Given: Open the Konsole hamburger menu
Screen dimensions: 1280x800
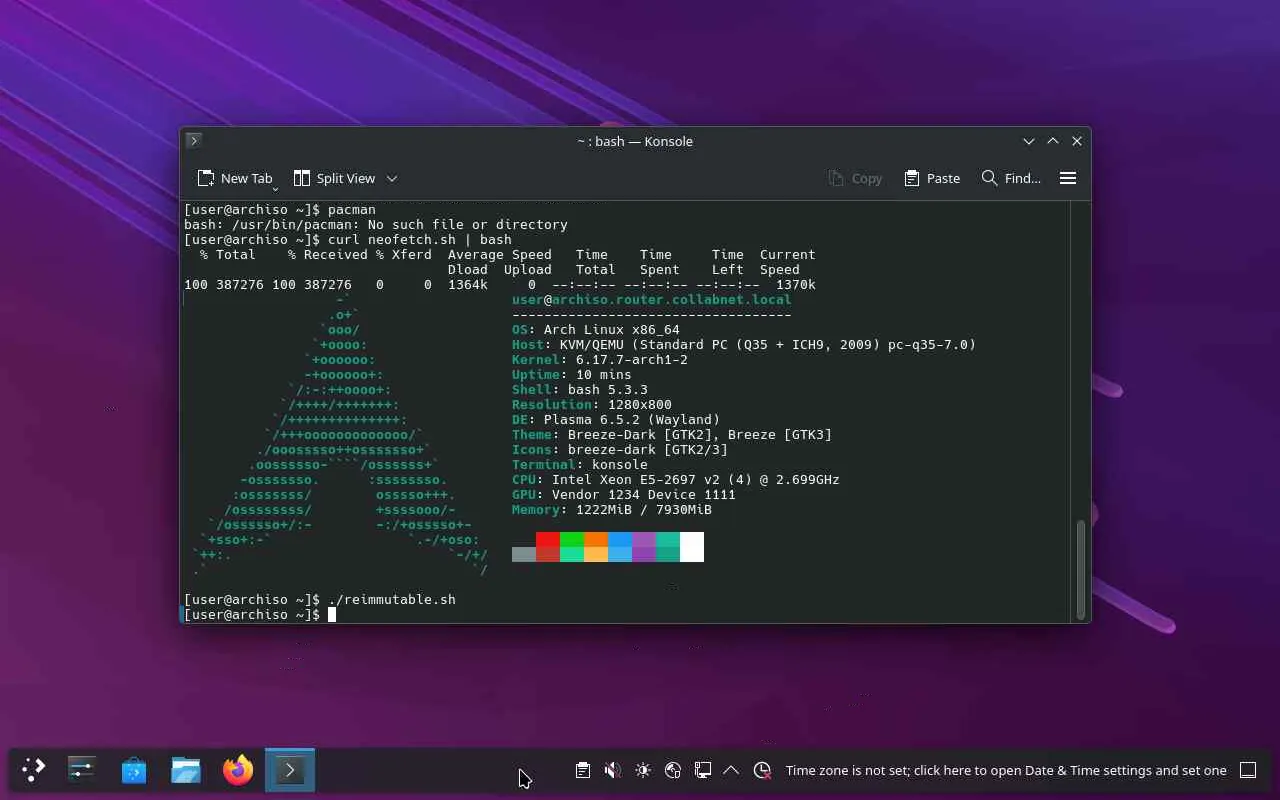Looking at the screenshot, I should (x=1068, y=178).
